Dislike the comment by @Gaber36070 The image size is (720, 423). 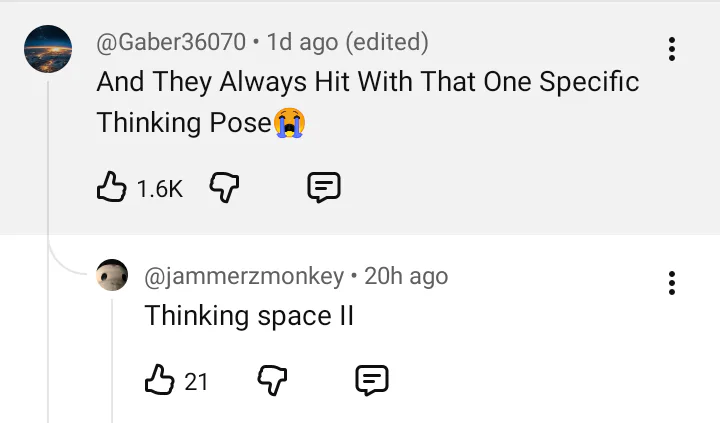click(x=222, y=187)
